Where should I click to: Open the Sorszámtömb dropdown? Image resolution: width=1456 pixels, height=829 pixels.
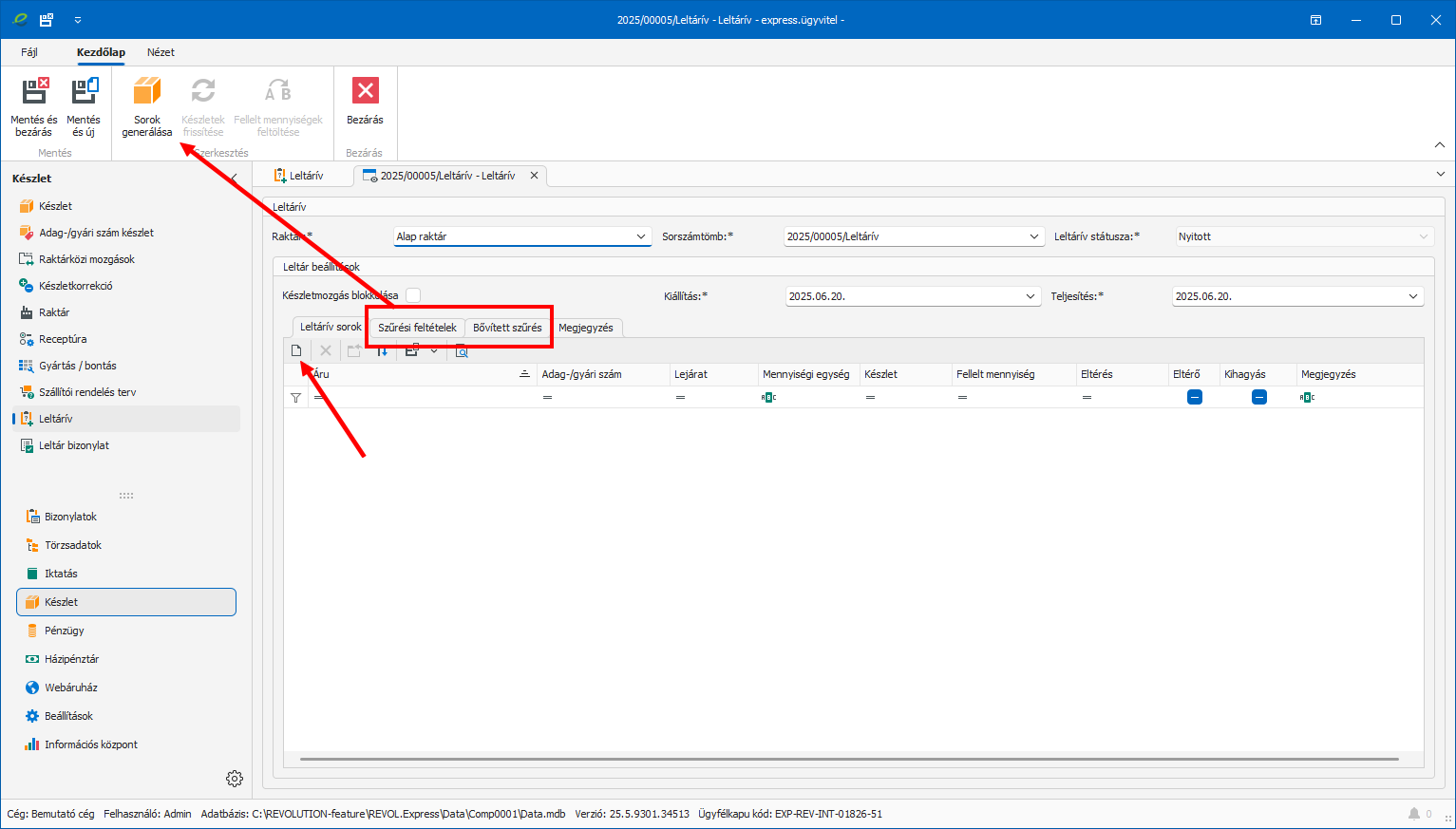click(x=1034, y=237)
